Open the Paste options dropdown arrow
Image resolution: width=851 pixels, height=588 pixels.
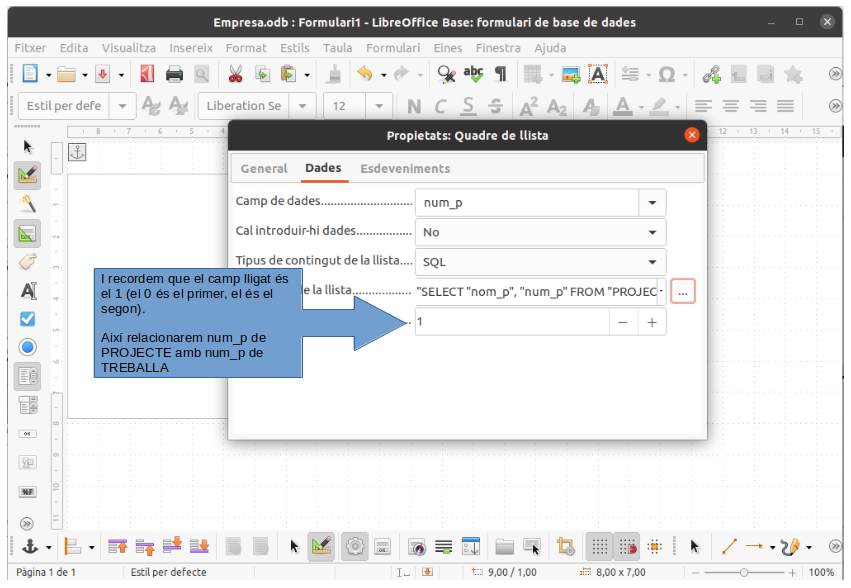pos(307,75)
